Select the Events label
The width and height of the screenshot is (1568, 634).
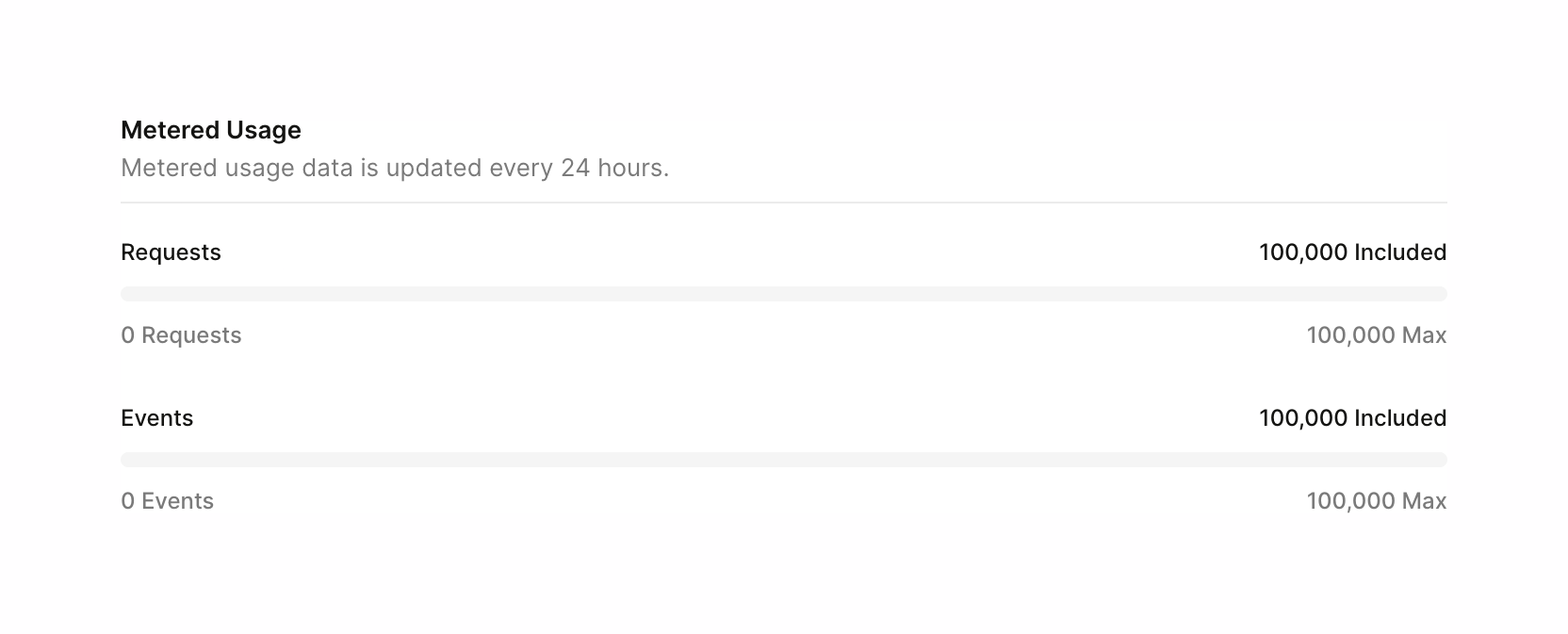pyautogui.click(x=156, y=418)
